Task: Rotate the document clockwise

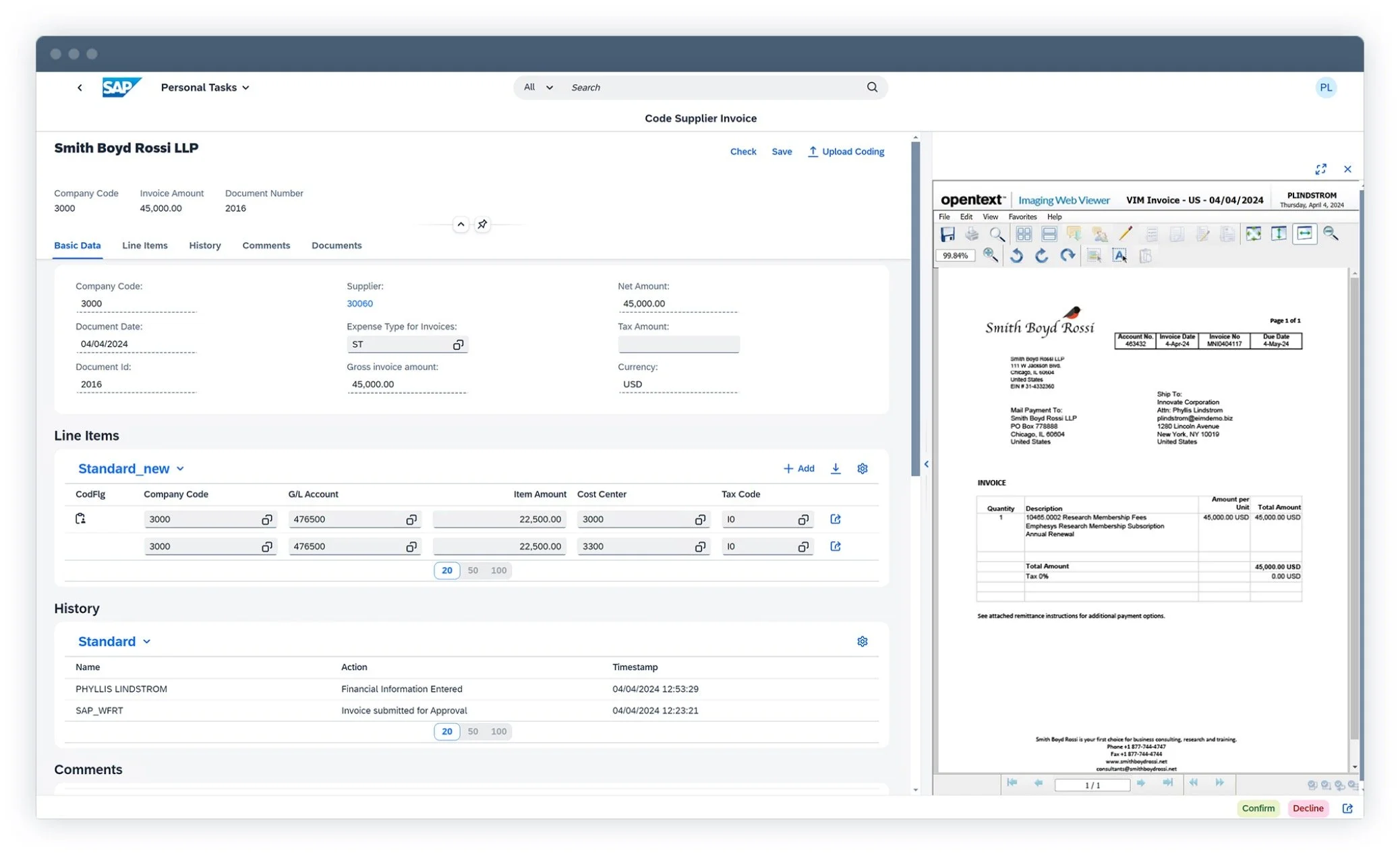Action: click(1068, 256)
